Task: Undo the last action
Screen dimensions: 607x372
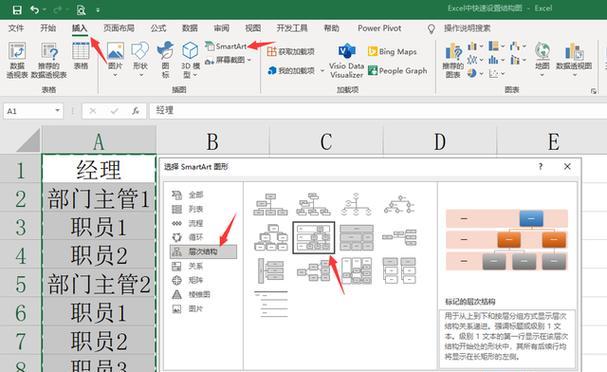Action: [34, 10]
